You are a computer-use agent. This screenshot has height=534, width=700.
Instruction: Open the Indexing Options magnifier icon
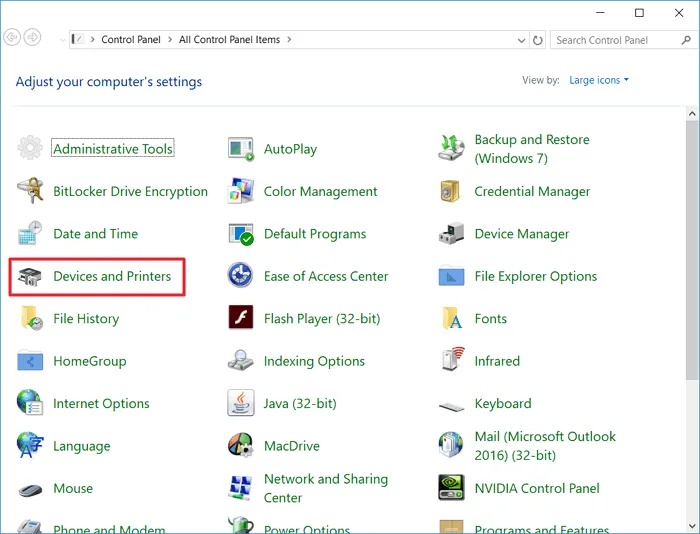pyautogui.click(x=240, y=360)
